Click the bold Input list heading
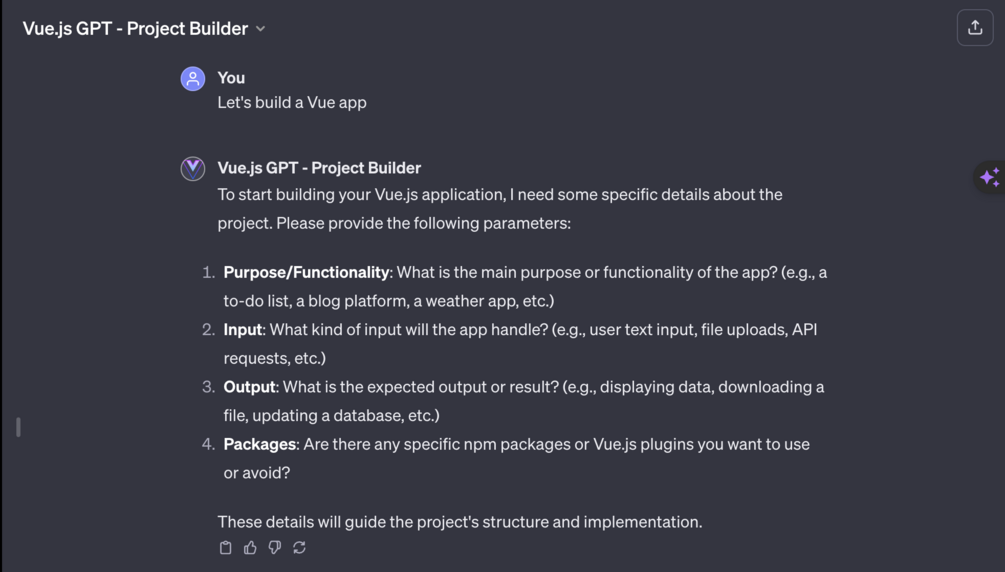 242,329
